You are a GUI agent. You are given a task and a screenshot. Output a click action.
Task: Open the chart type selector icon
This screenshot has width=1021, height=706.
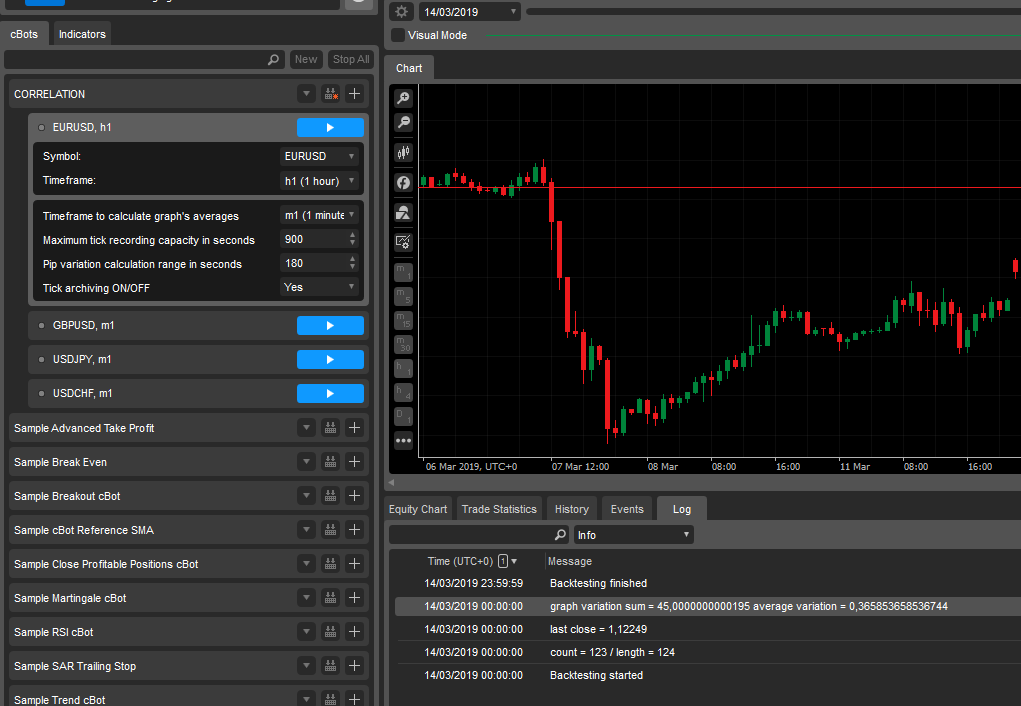point(403,152)
